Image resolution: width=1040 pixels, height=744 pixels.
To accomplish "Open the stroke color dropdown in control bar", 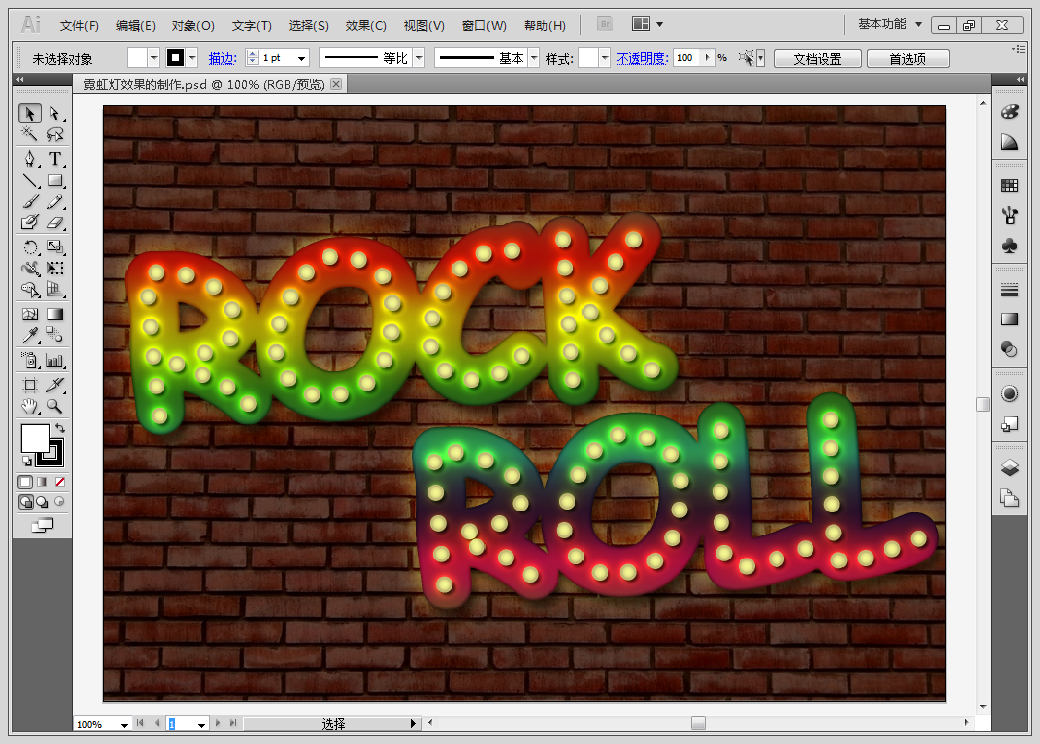I will point(192,58).
